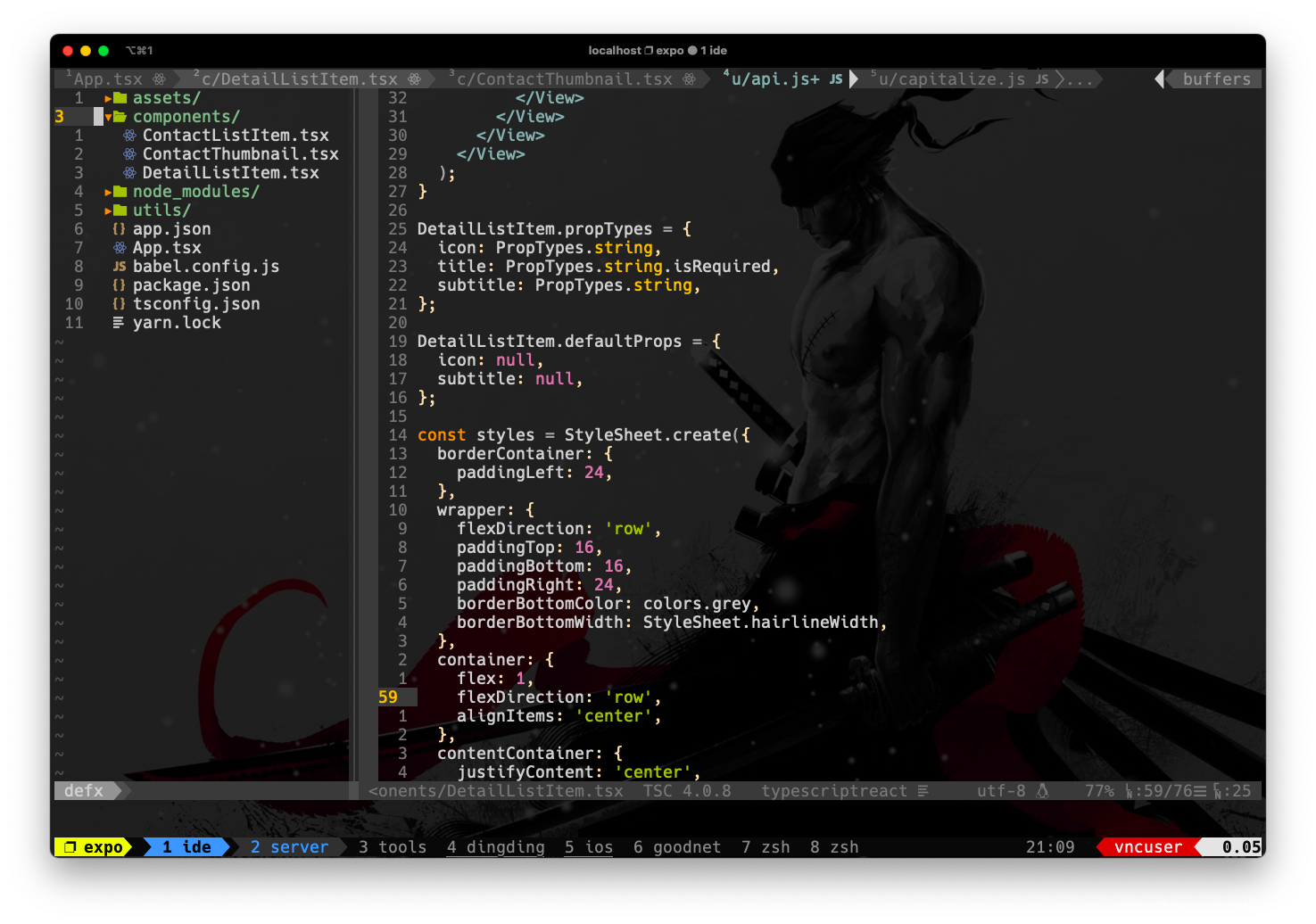Switch to the c/ContactThumbnail.tsx buffer tab
This screenshot has width=1316, height=924.
point(573,79)
